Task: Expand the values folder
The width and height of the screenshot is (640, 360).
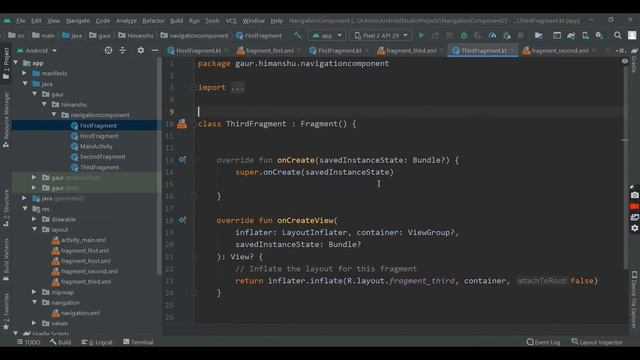Action: tap(34, 323)
